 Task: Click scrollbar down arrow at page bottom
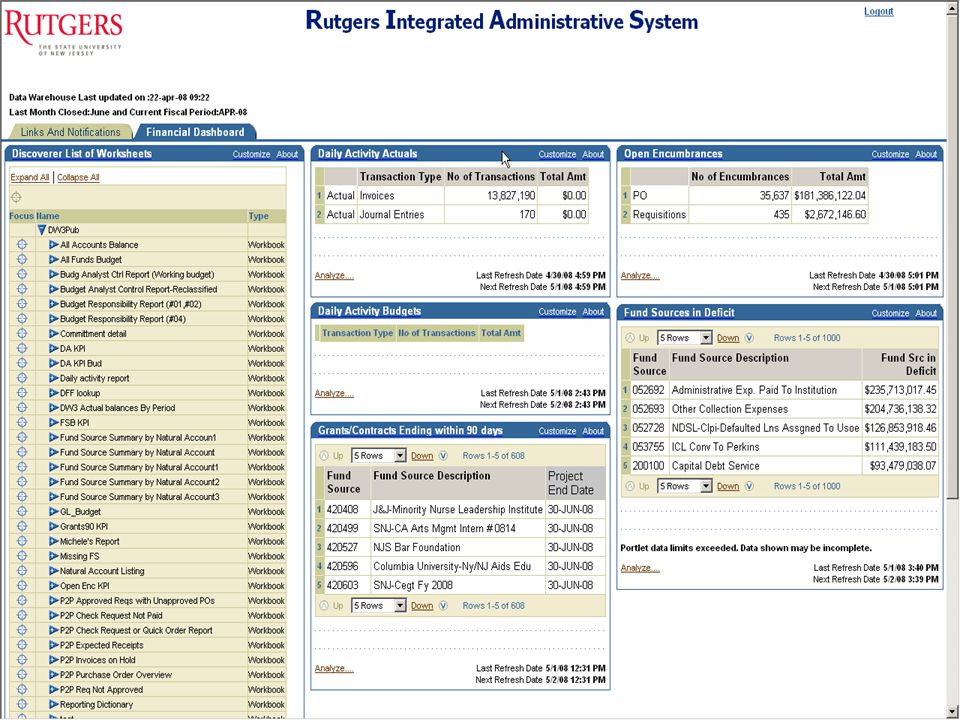953,713
